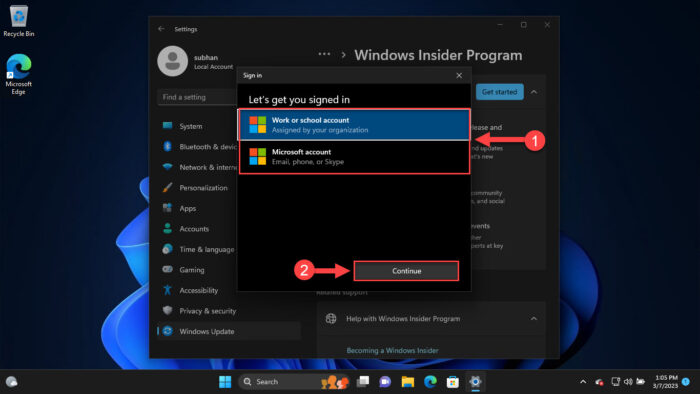Open the Apps settings icon
Viewport: 700px width, 394px height.
167,208
